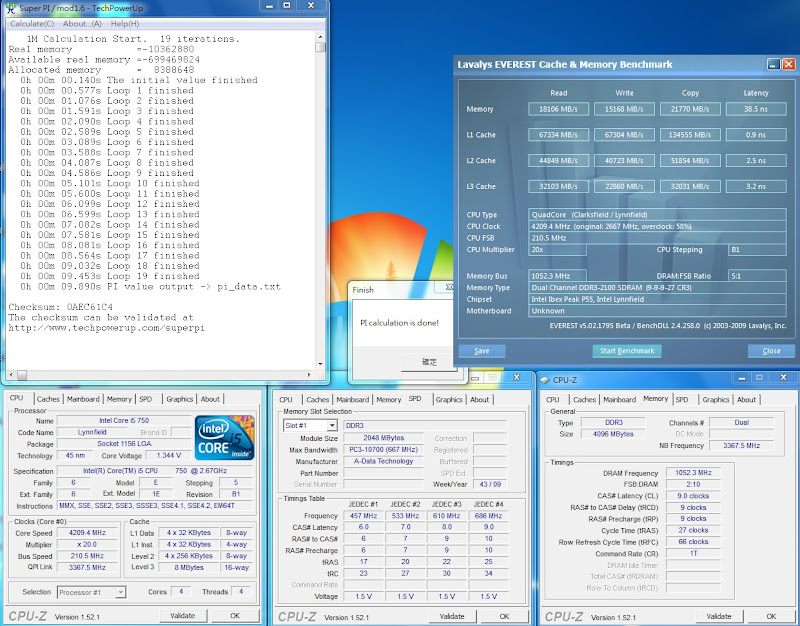800x626 pixels.
Task: Open Caches tab in the CPU-Z Memory window
Action: 584,399
